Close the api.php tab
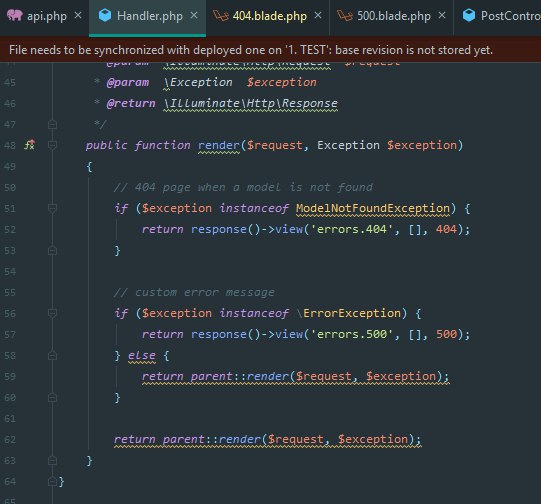This screenshot has width=541, height=504. [78, 16]
